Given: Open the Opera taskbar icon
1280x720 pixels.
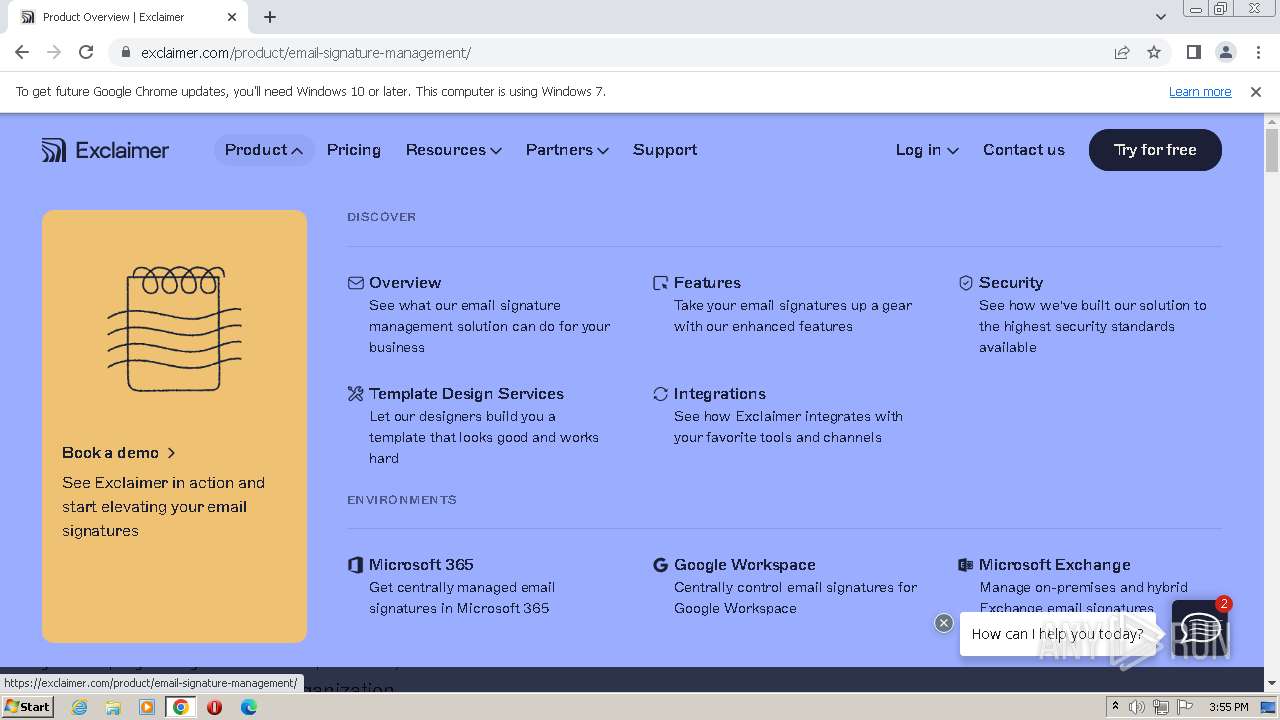Looking at the screenshot, I should (214, 707).
